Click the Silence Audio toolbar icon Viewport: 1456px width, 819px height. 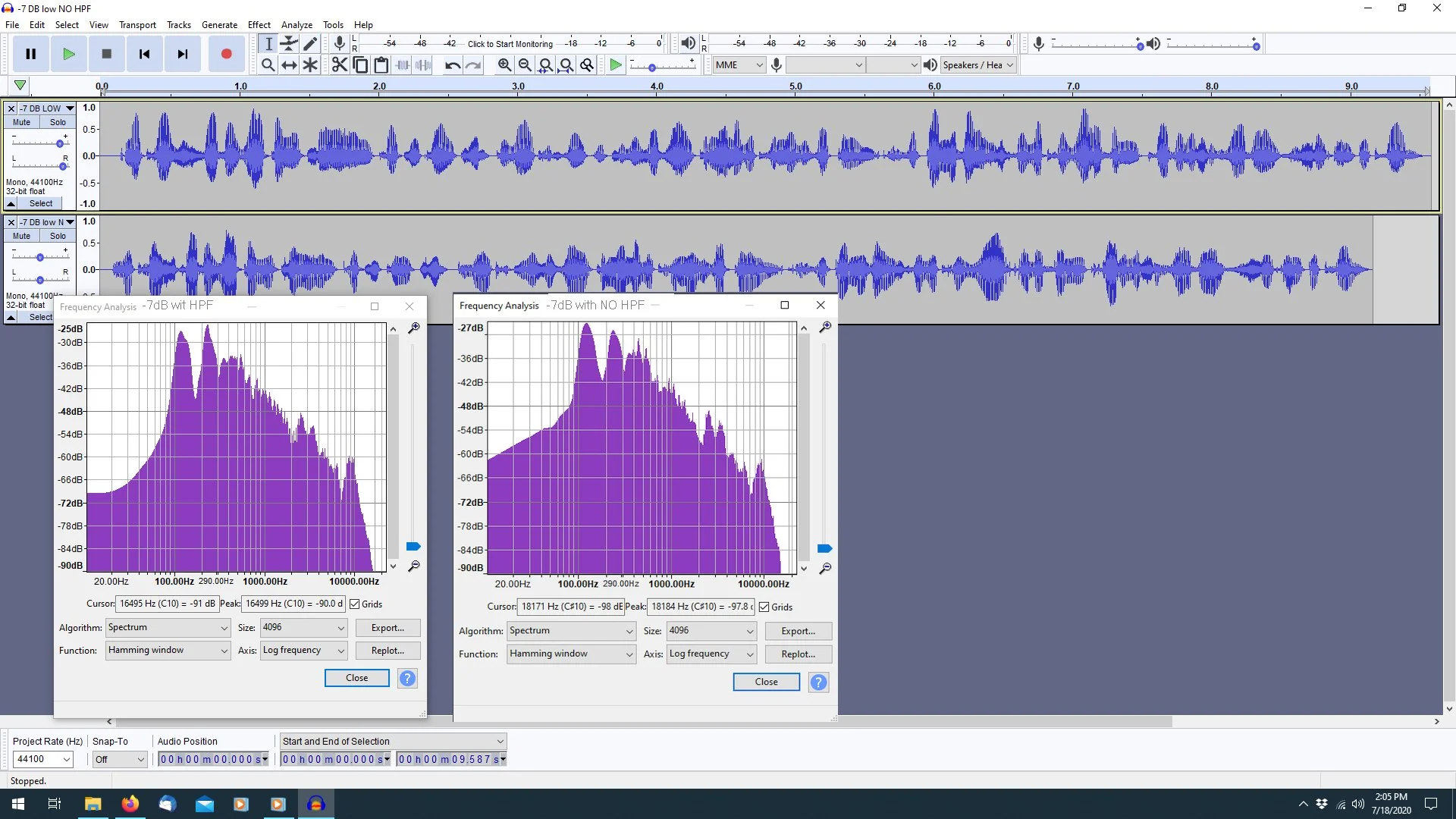[x=423, y=65]
